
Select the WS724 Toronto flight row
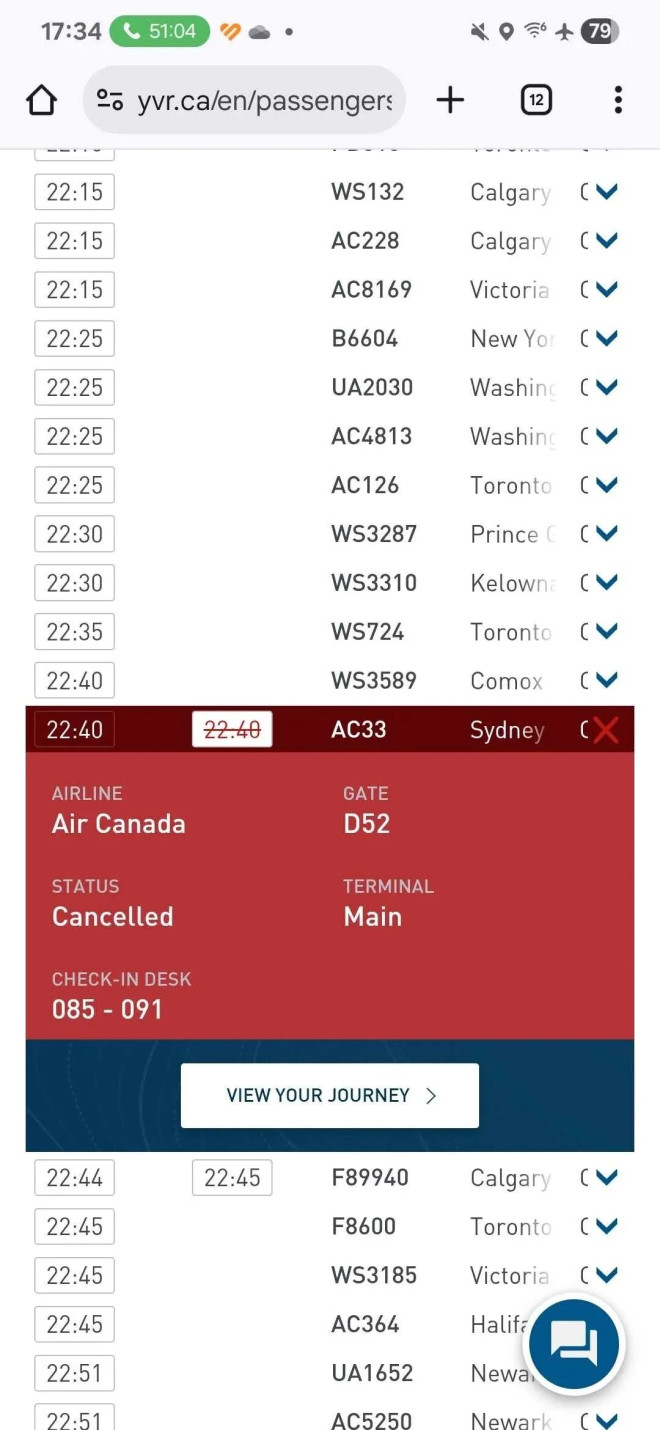[368, 632]
